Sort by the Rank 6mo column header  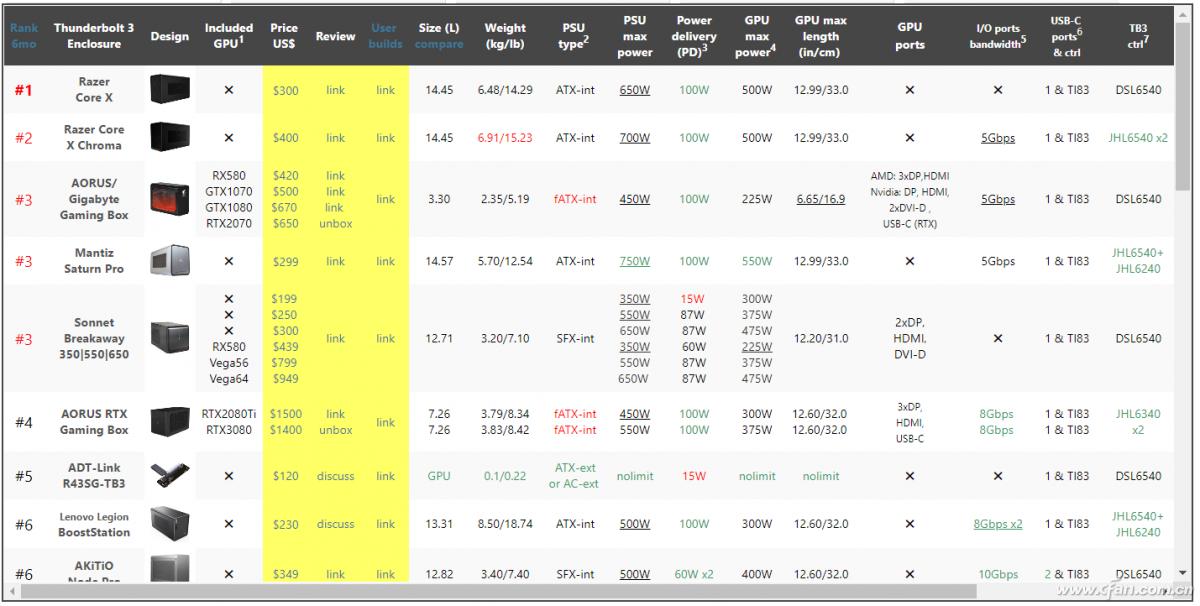pyautogui.click(x=23, y=36)
